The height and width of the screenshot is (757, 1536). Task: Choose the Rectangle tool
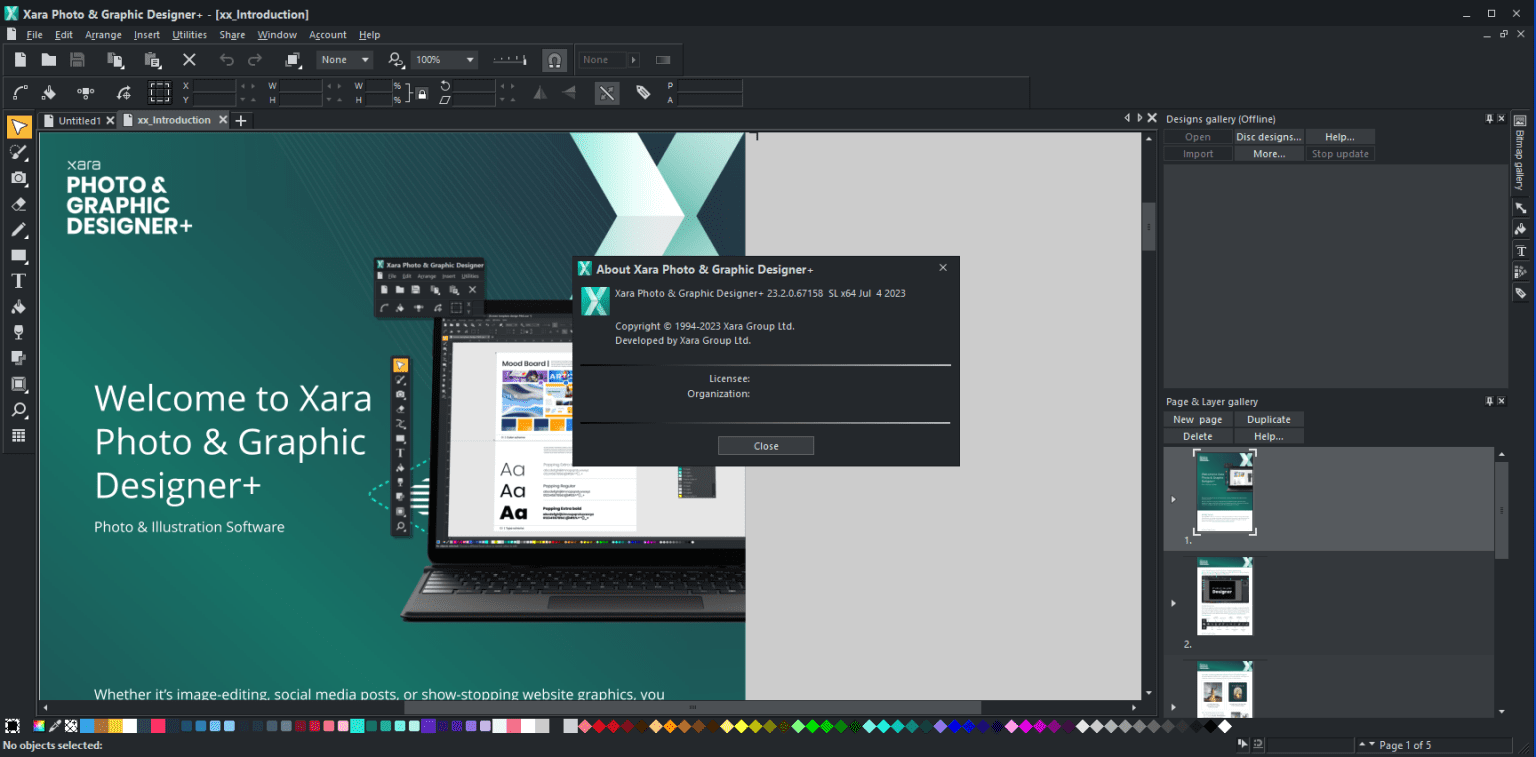[18, 253]
